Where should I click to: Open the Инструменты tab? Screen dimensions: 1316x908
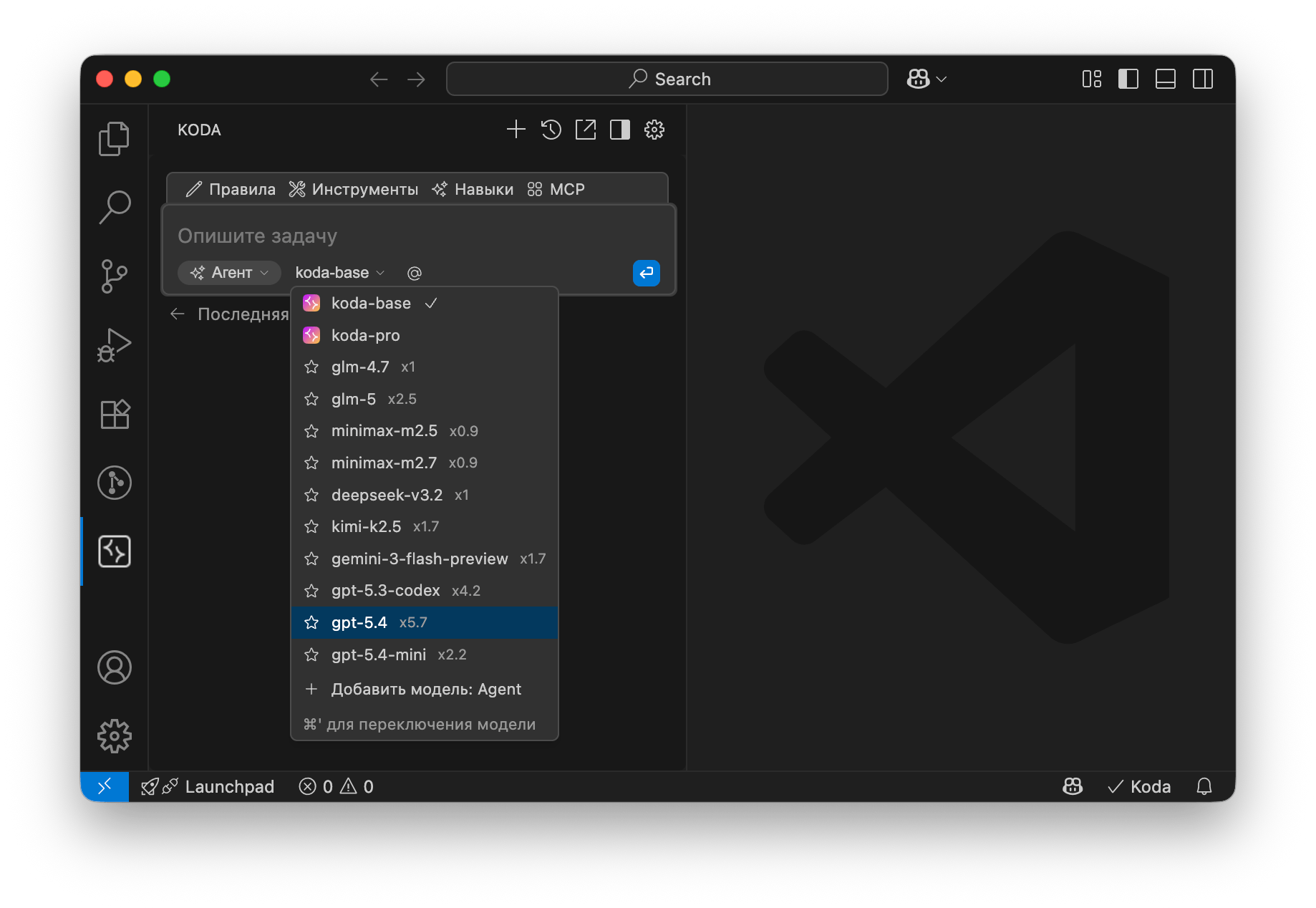354,189
